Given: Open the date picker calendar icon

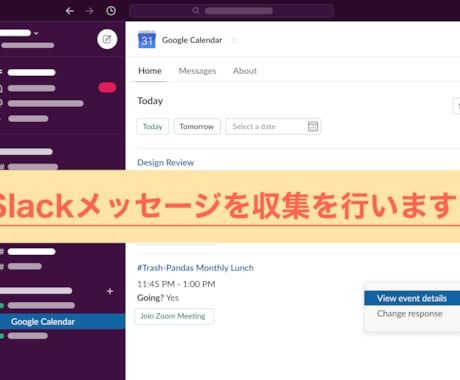Looking at the screenshot, I should [313, 126].
